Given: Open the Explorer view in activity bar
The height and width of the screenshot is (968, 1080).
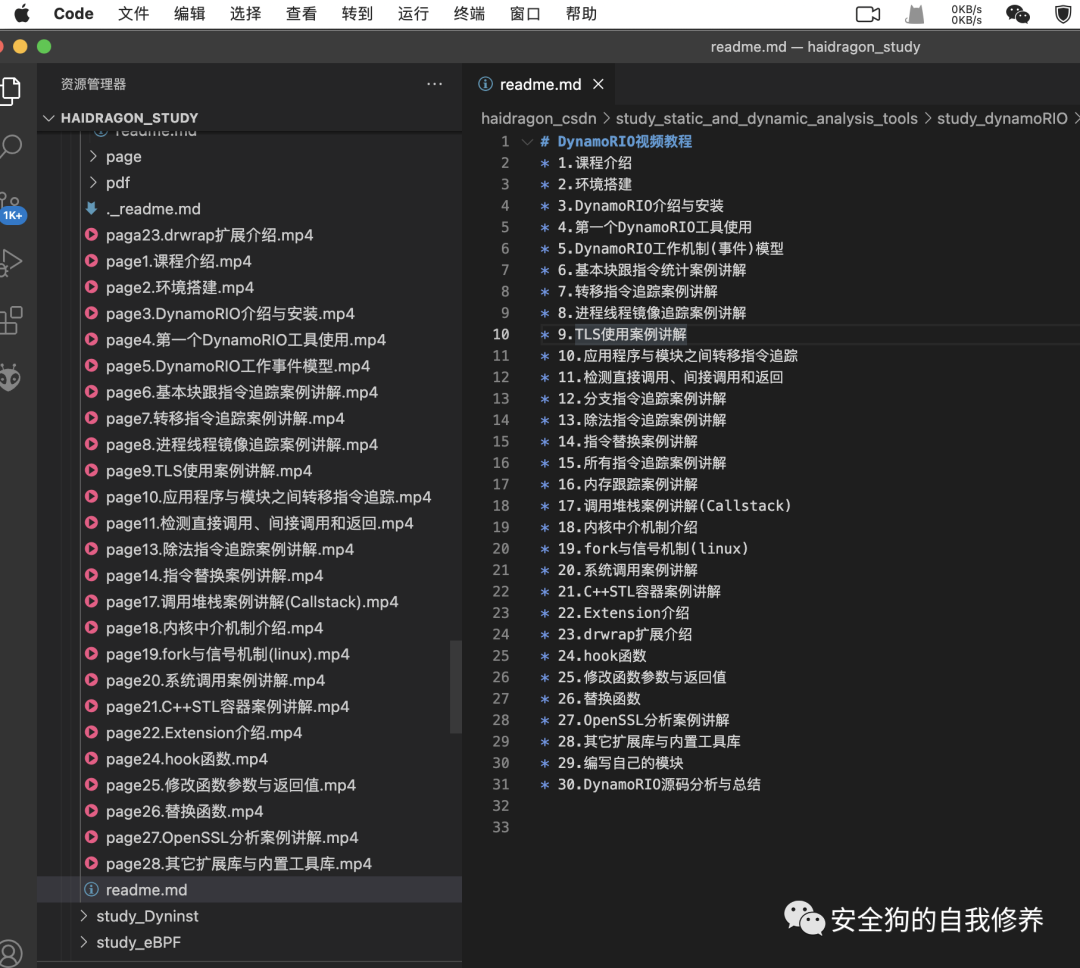Looking at the screenshot, I should 10,91.
